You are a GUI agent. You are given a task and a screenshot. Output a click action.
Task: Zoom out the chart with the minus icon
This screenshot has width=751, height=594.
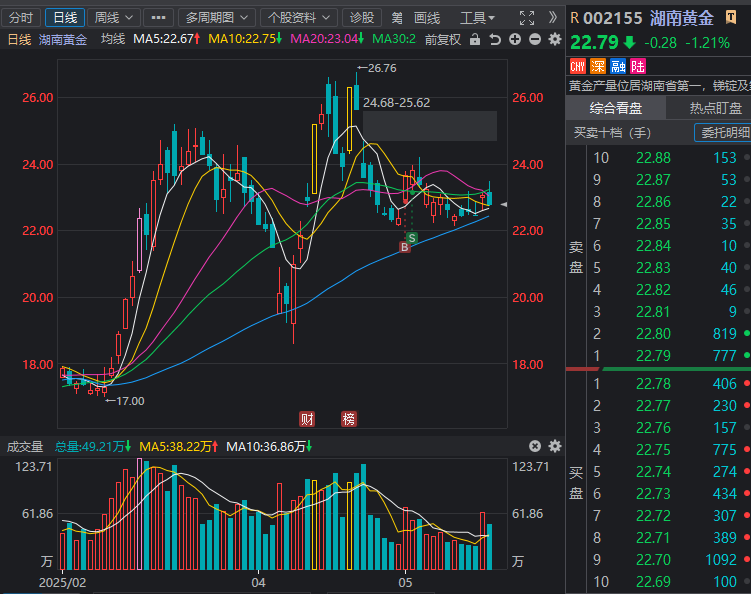click(x=534, y=39)
